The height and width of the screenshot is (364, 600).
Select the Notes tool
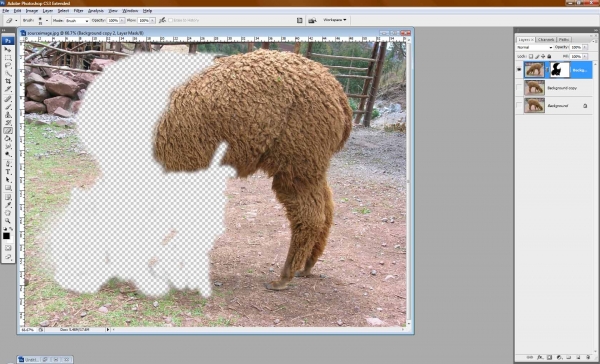coord(8,197)
